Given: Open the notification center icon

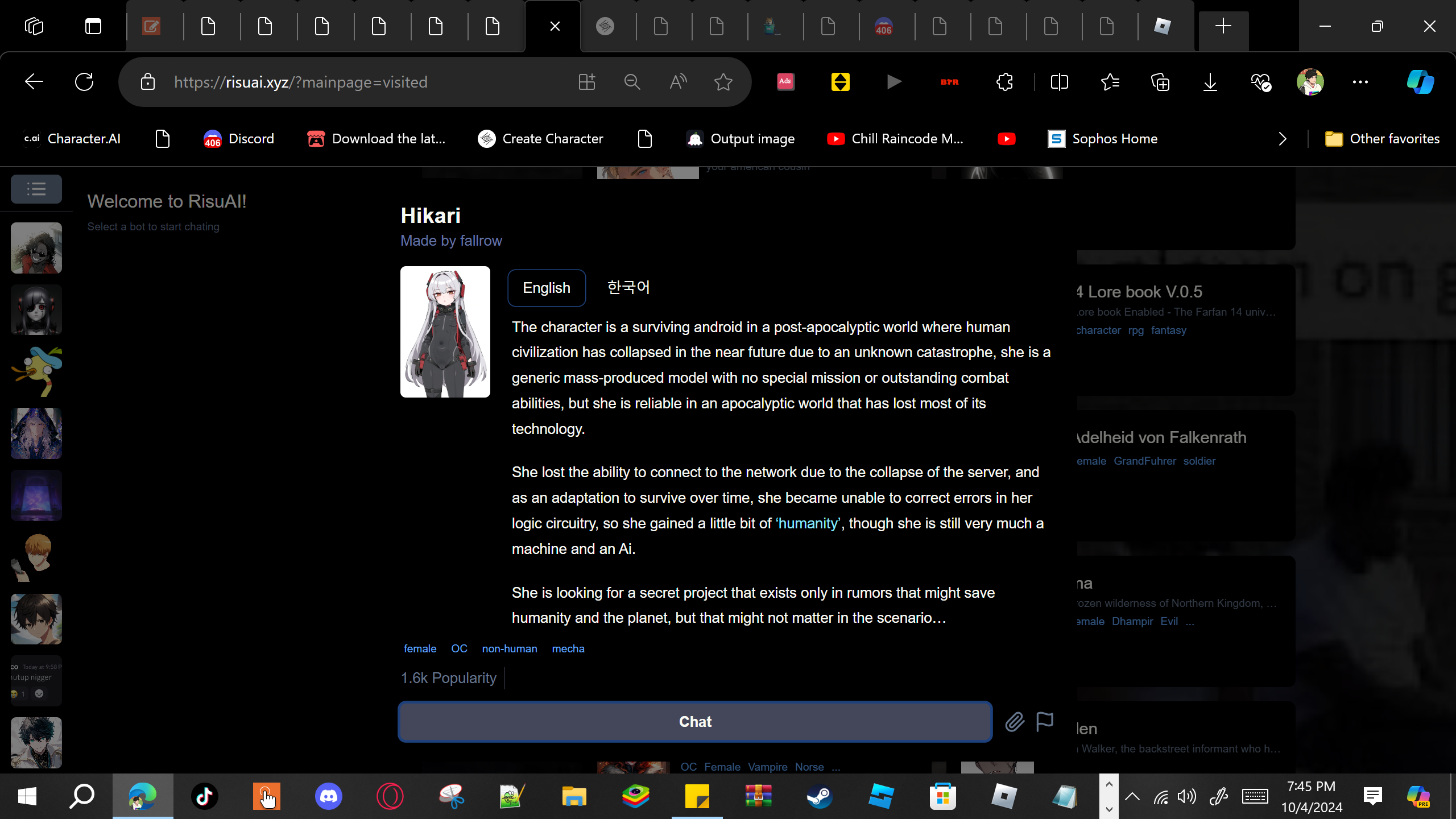Looking at the screenshot, I should coord(1372,796).
